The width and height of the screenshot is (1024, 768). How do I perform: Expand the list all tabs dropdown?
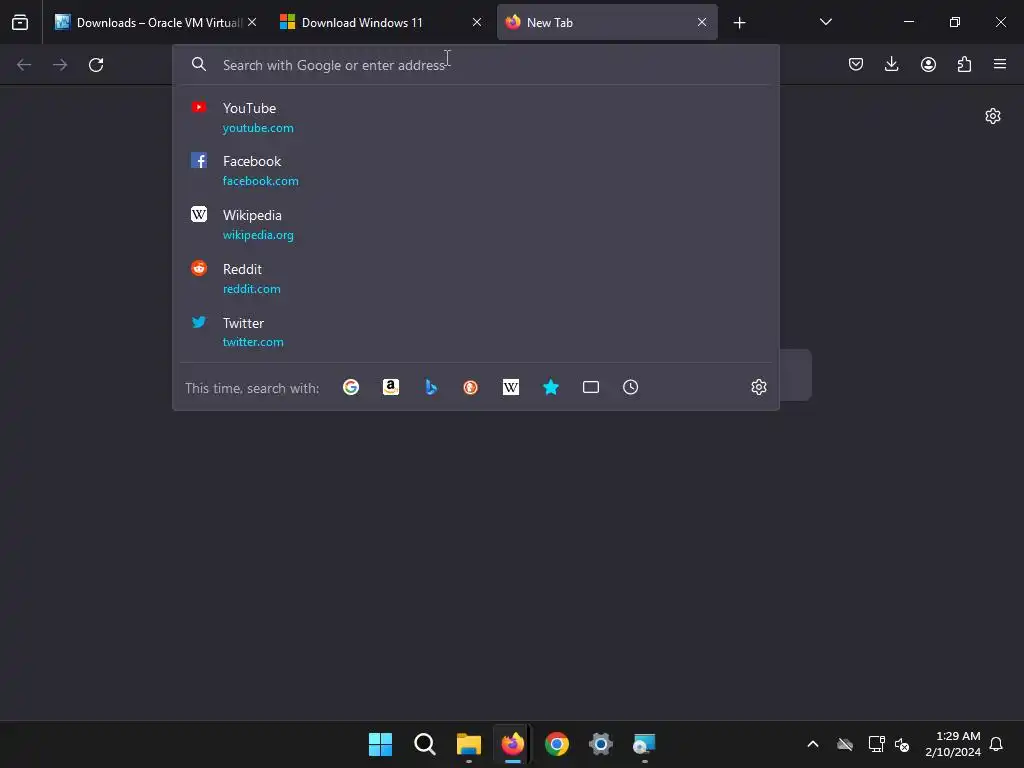pos(825,22)
